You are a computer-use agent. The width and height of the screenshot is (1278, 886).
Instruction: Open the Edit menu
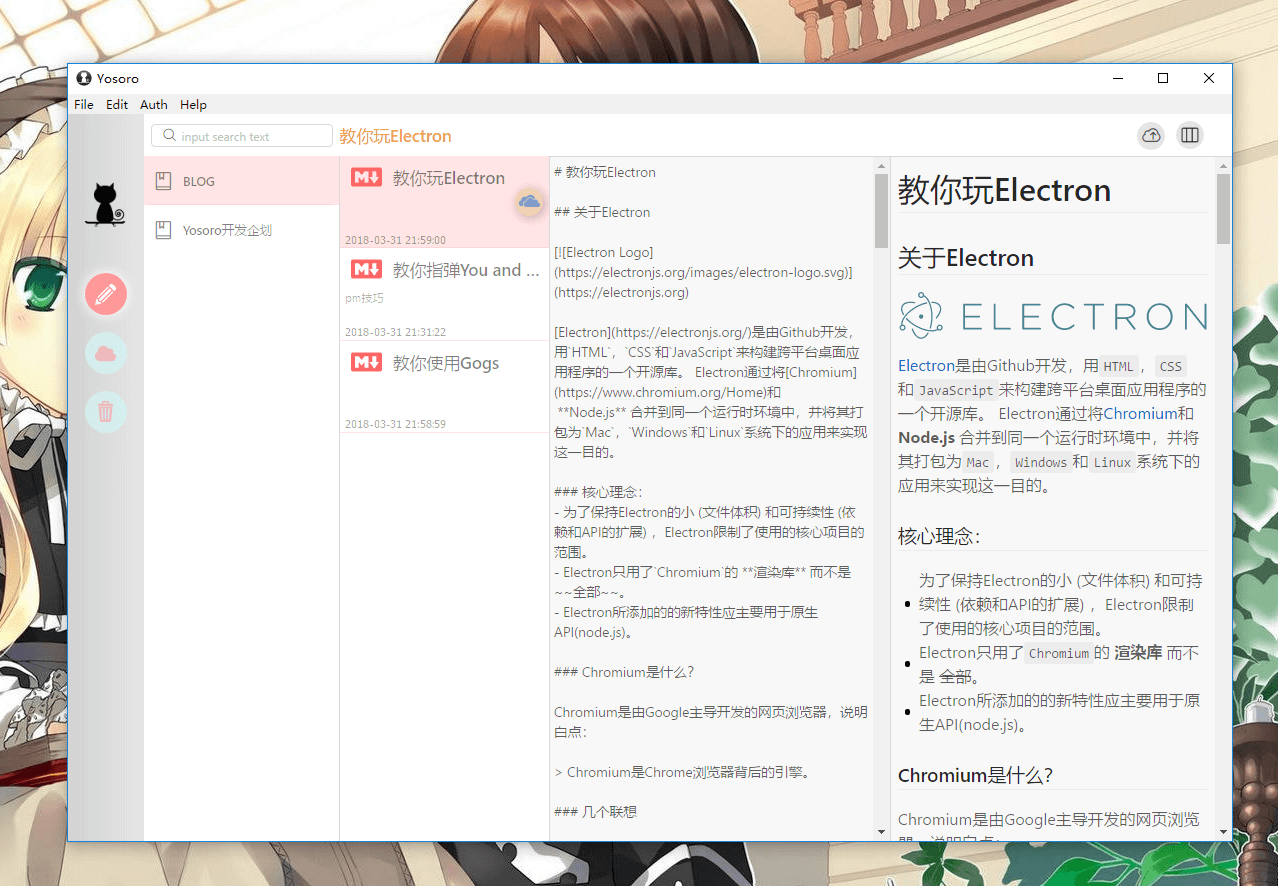click(117, 104)
